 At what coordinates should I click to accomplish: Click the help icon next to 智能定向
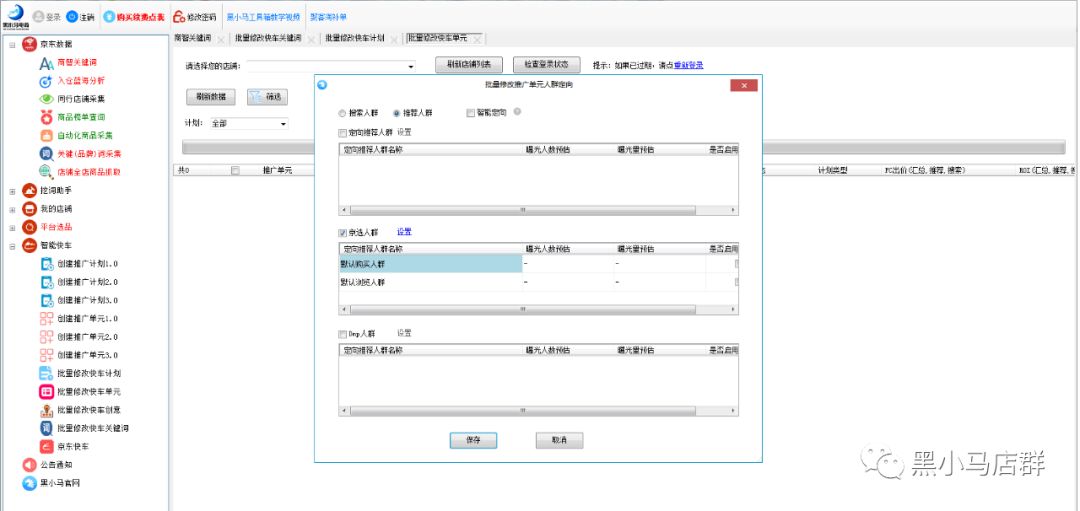click(x=517, y=112)
